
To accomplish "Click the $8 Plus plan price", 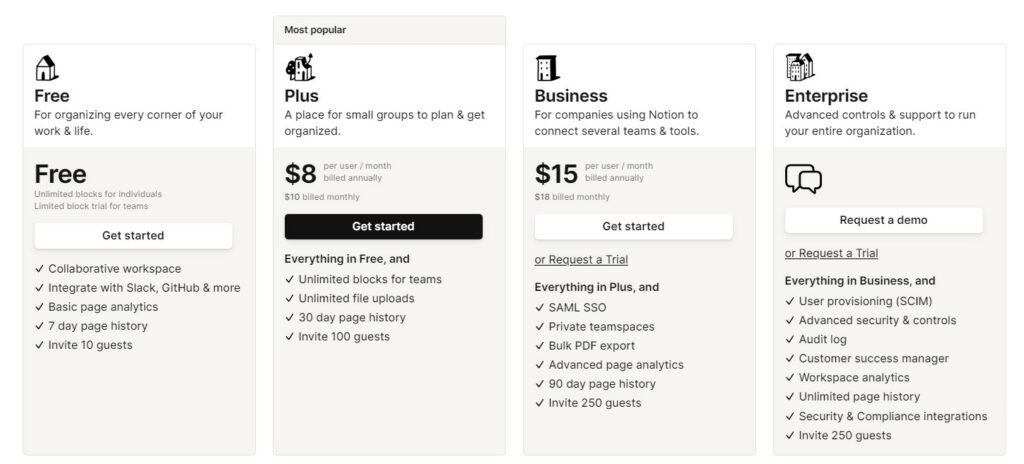I will pyautogui.click(x=300, y=174).
